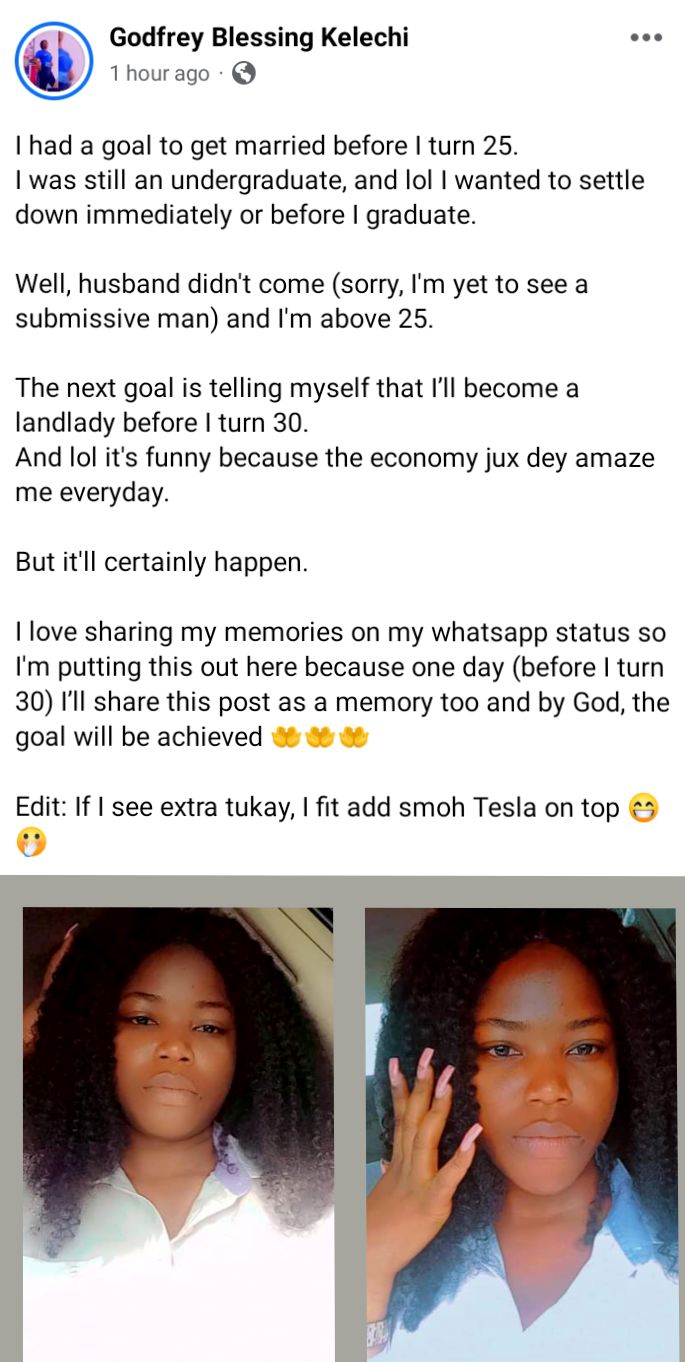Click "But it'll certainly happen." line

(x=162, y=562)
